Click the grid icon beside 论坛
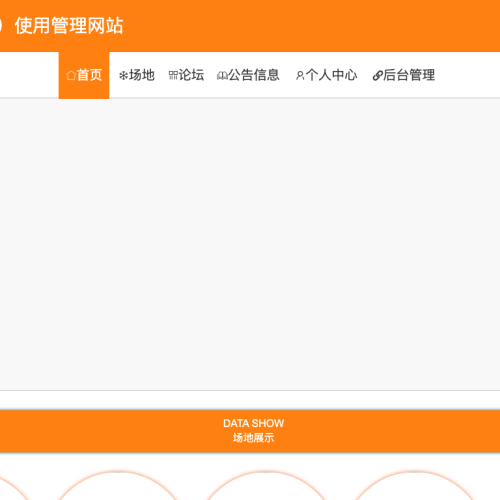 (x=173, y=76)
